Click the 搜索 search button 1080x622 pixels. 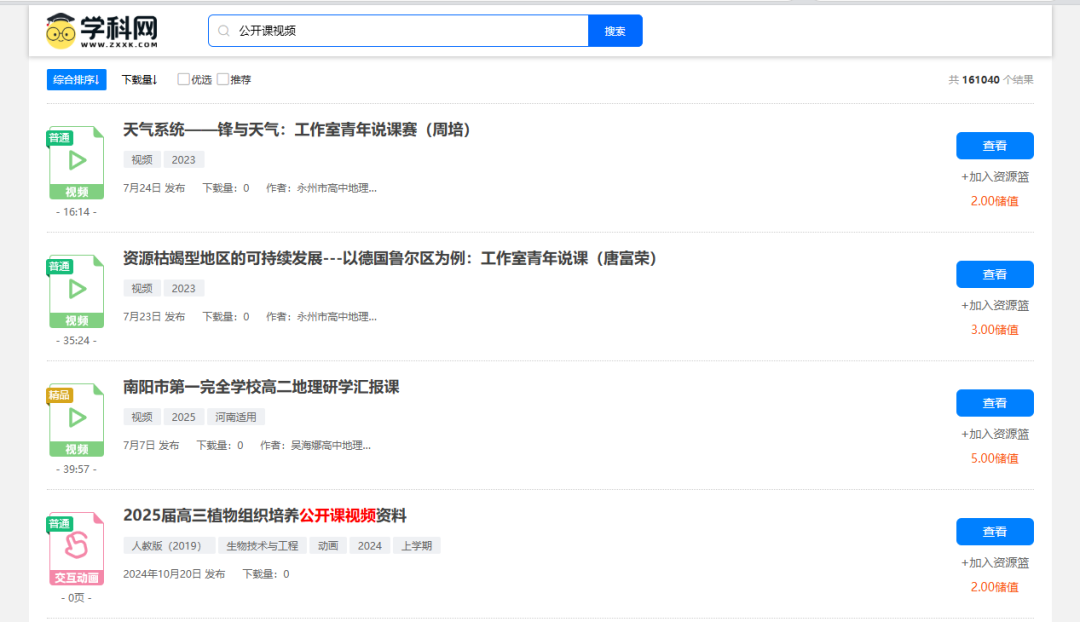615,31
